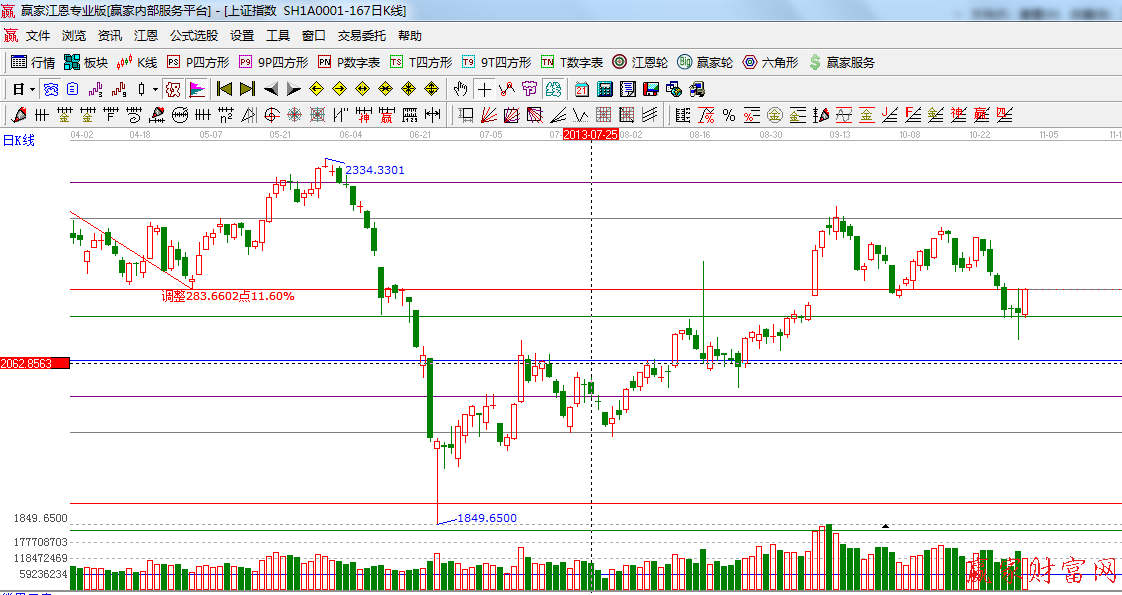Open the 赢家轮 wheel tool
1122x595 pixels.
pyautogui.click(x=705, y=62)
